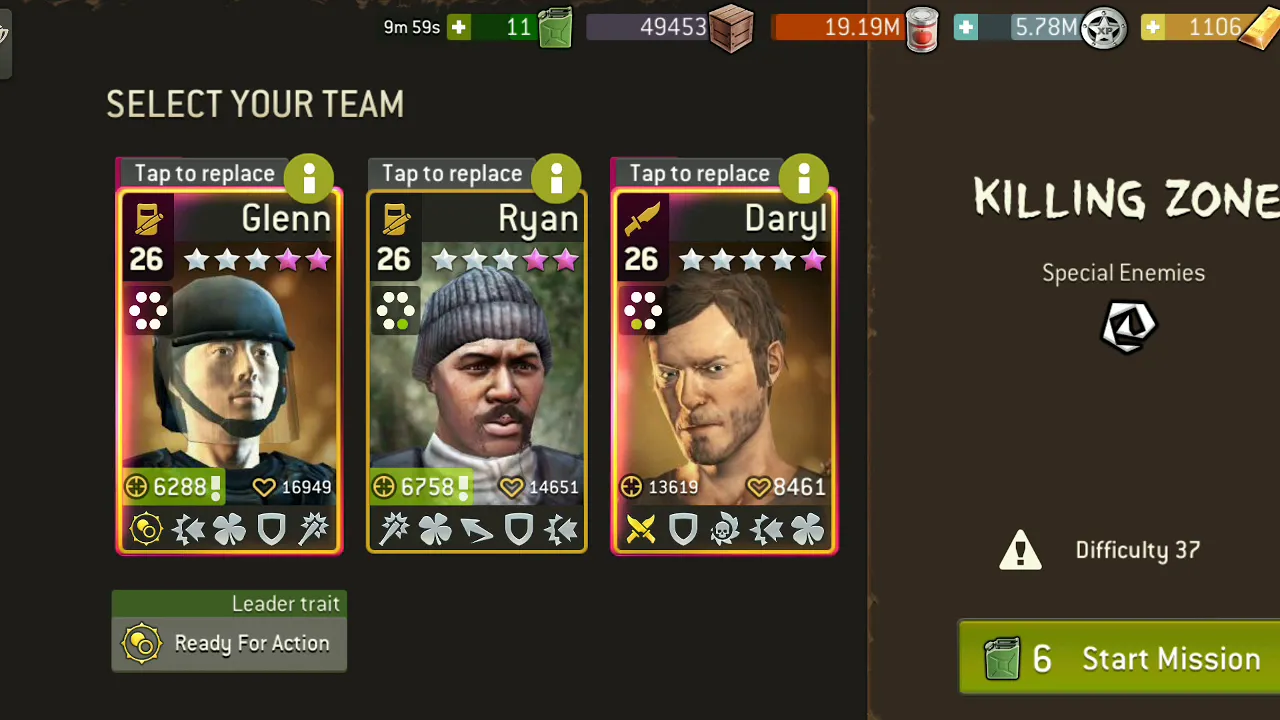Tap the wooden supplies crate icon
The width and height of the screenshot is (1280, 720).
pyautogui.click(x=731, y=29)
